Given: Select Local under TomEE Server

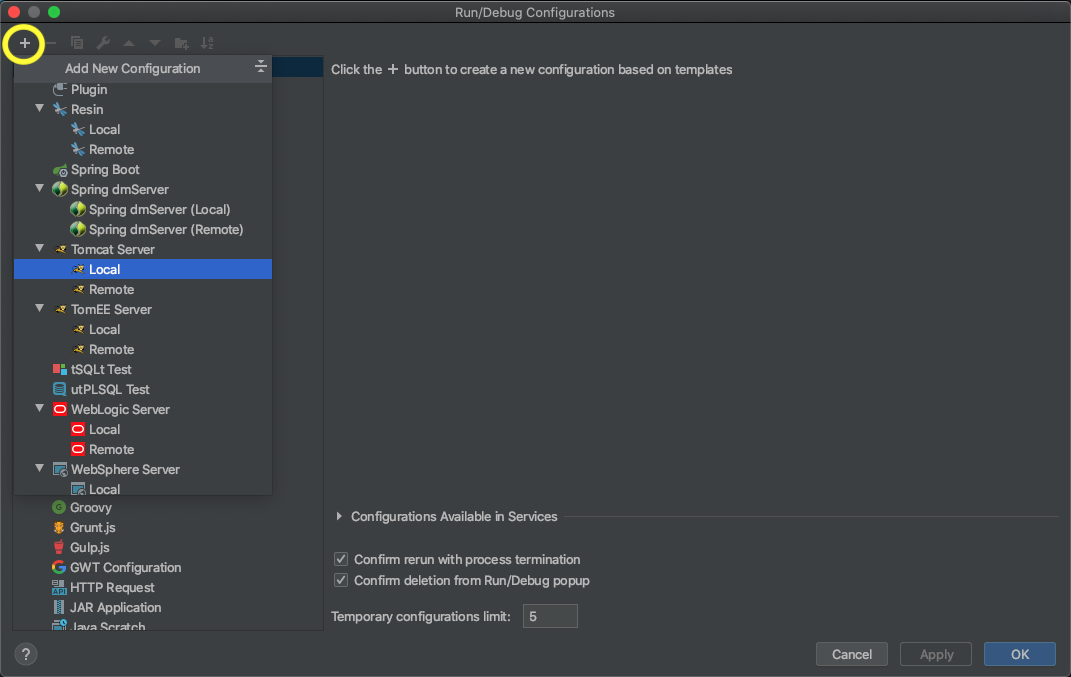Looking at the screenshot, I should tap(143, 329).
